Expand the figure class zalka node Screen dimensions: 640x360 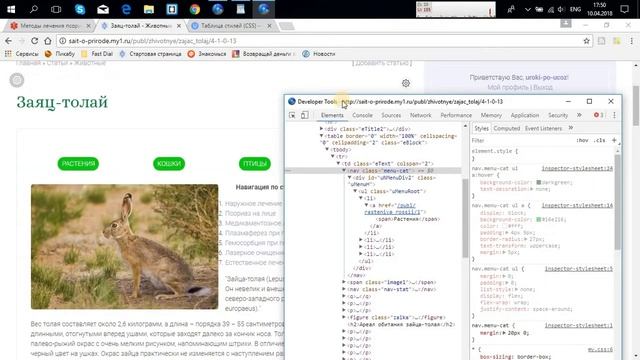(344, 317)
